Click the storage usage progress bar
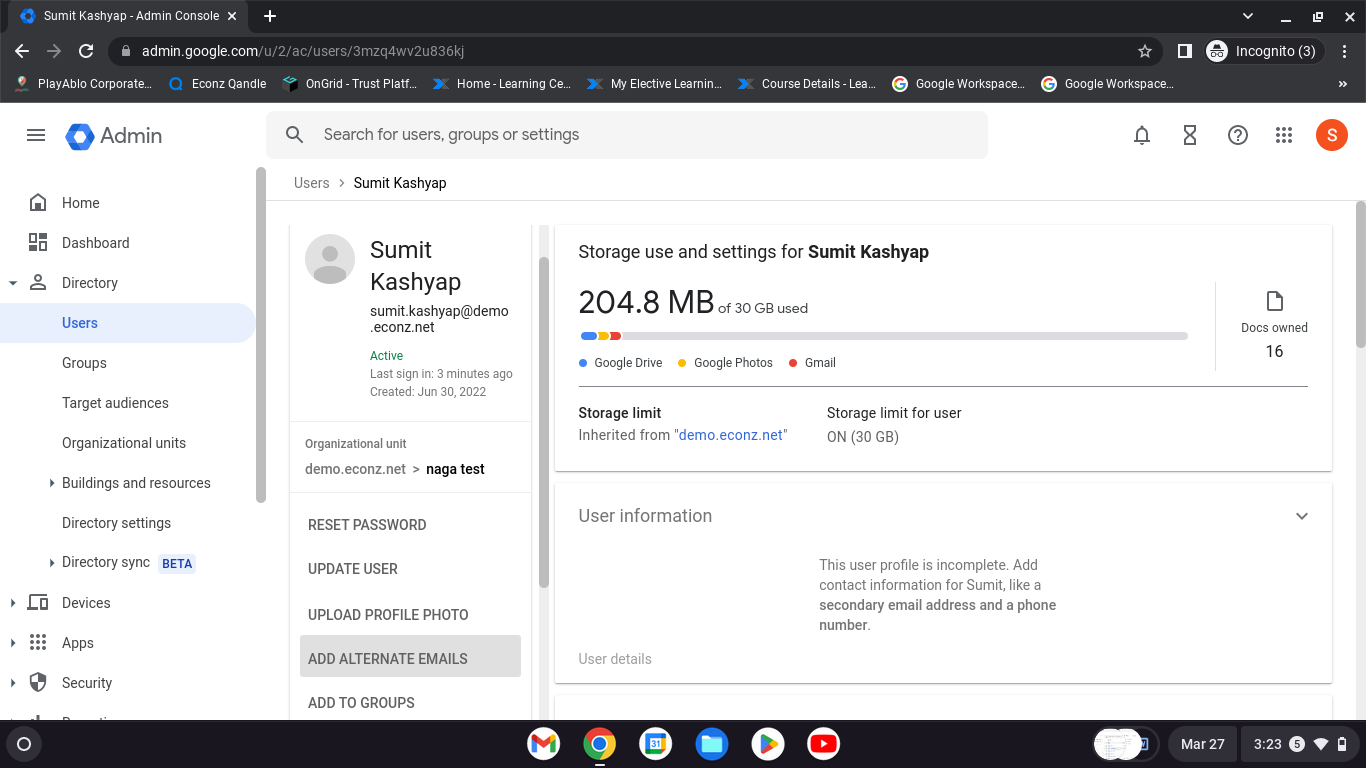Screen dimensions: 1366x768 883,336
